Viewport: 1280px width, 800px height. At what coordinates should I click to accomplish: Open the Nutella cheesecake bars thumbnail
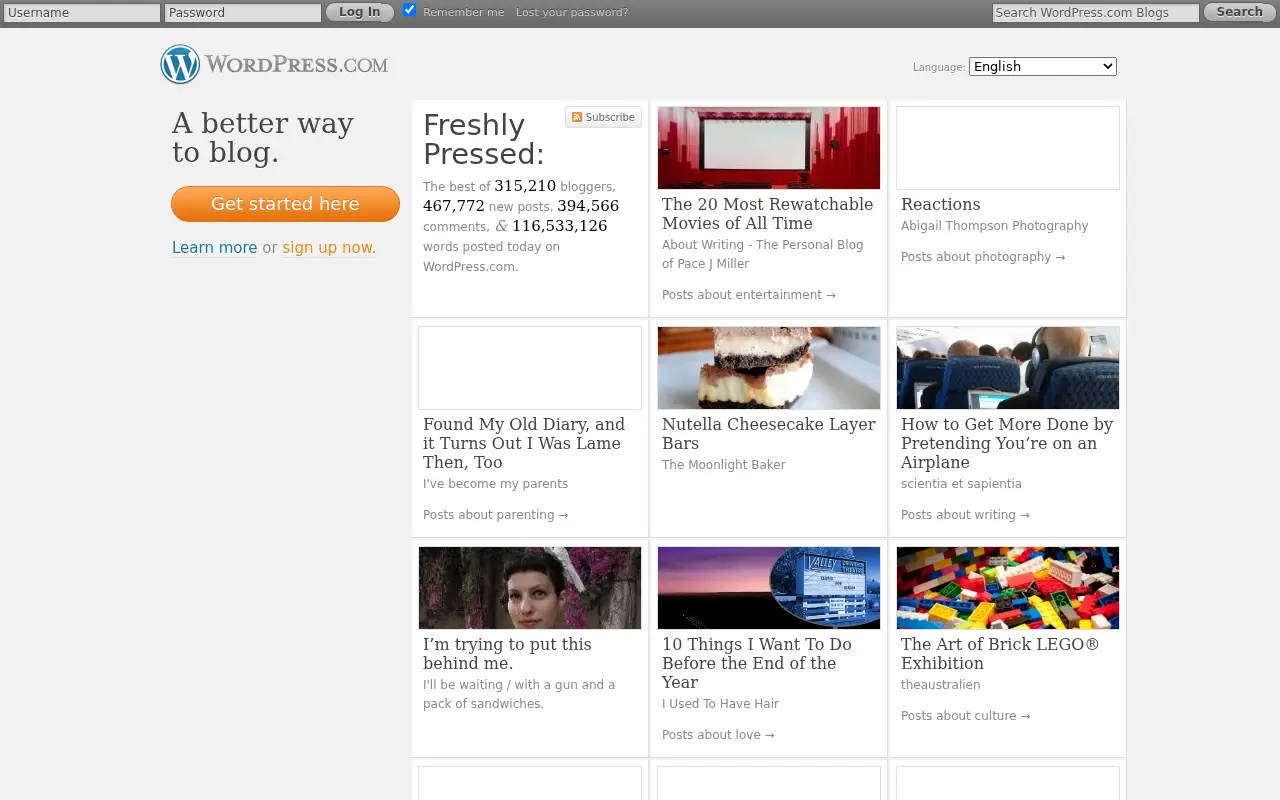pos(769,368)
